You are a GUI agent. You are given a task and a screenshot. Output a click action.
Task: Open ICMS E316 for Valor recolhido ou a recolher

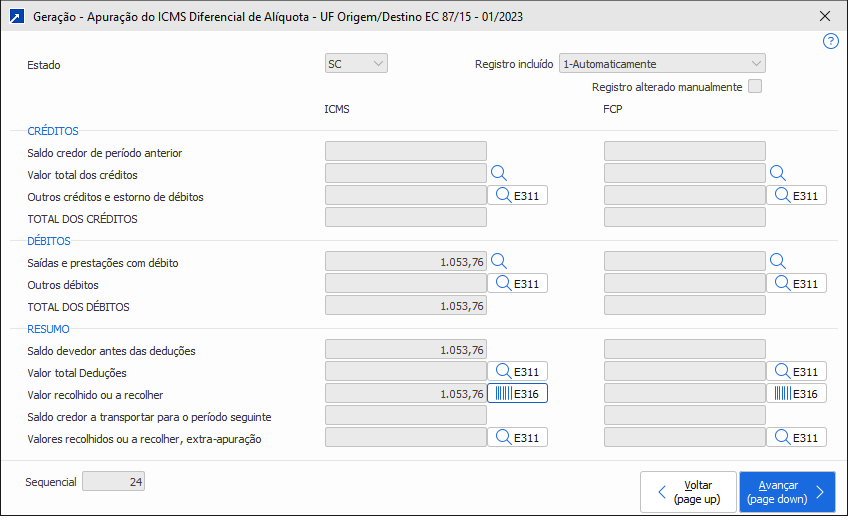(518, 394)
